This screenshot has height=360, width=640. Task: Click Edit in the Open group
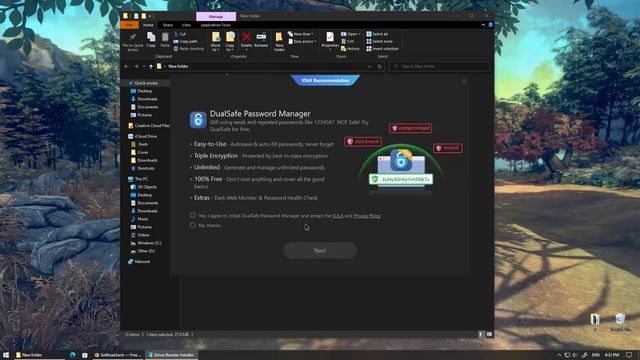pyautogui.click(x=348, y=41)
